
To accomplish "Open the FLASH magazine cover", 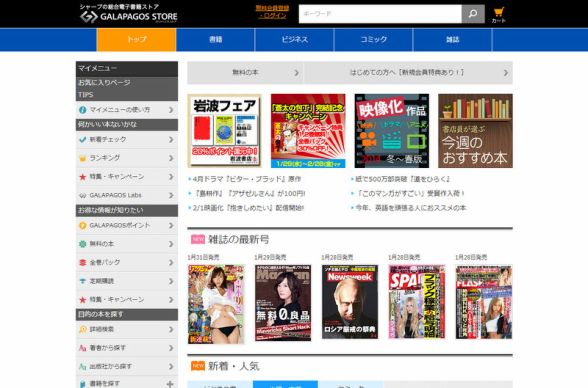I will (484, 302).
